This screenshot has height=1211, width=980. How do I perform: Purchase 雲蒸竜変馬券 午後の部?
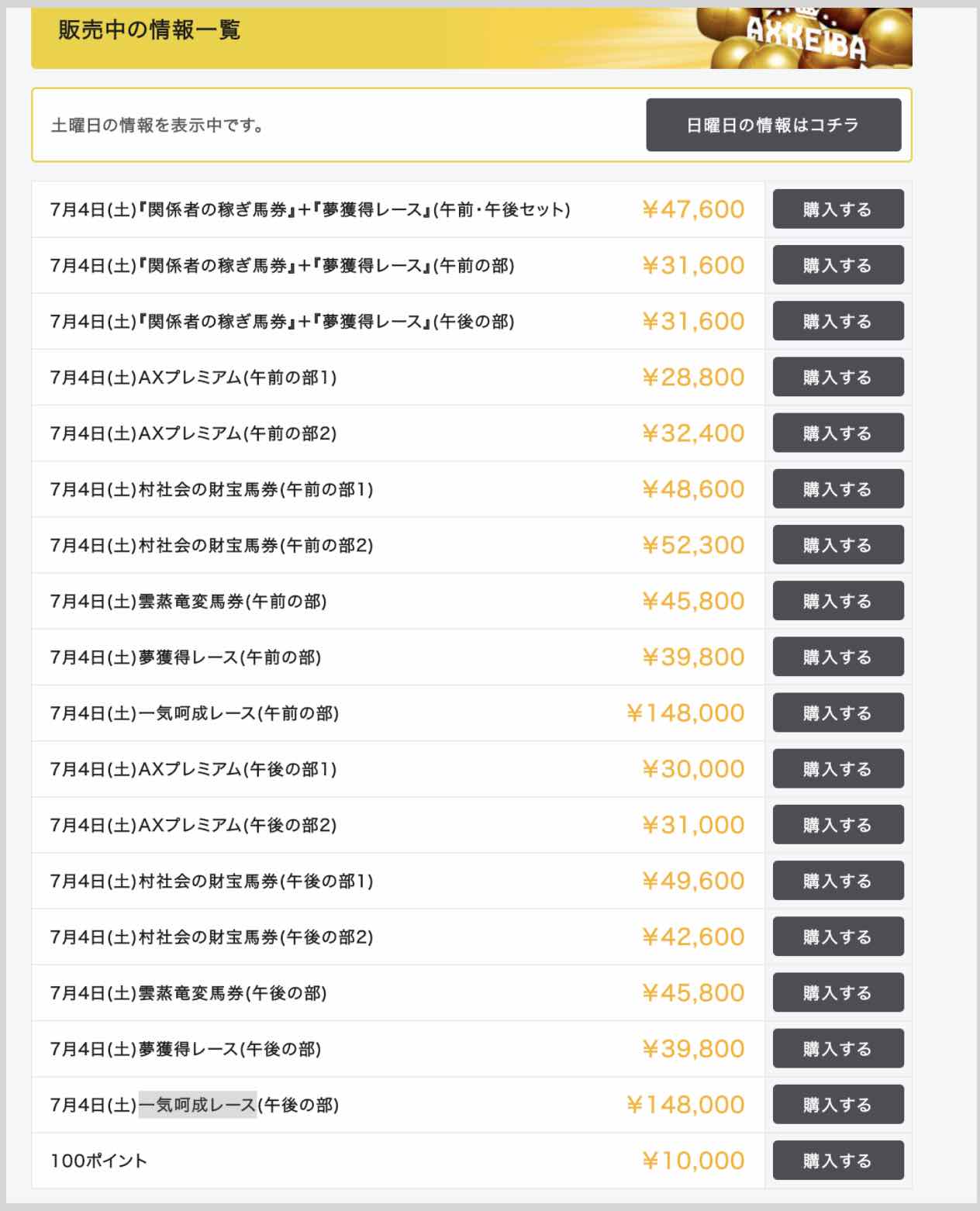[x=837, y=992]
